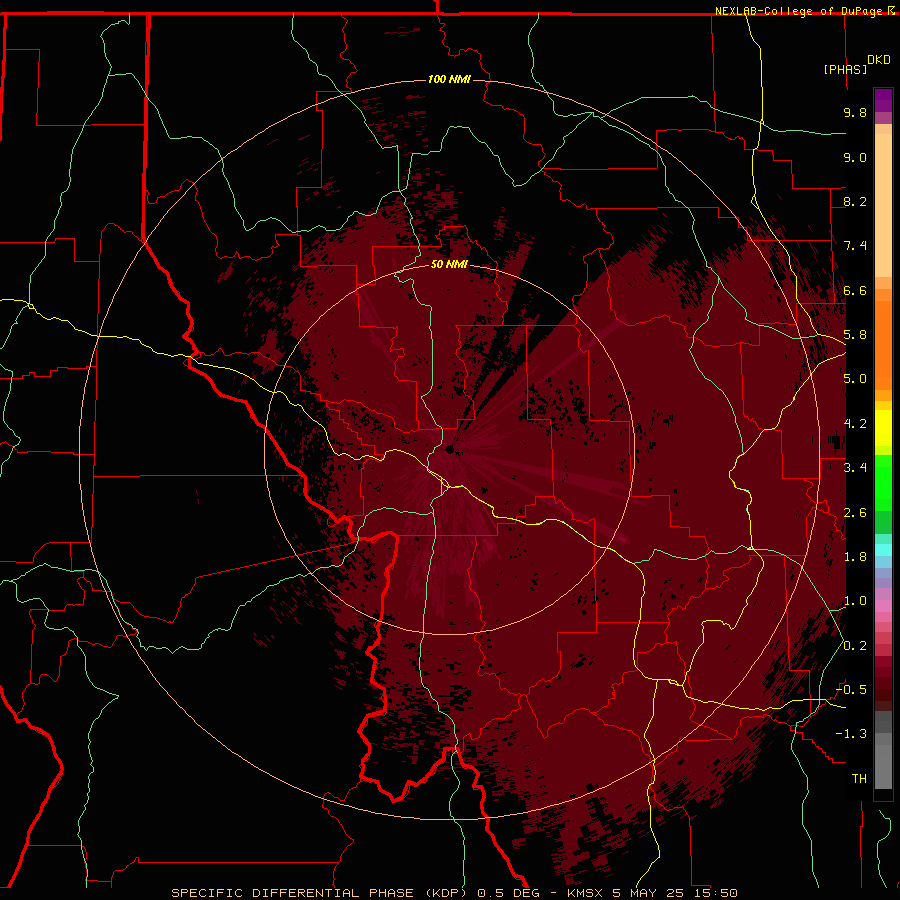
Task: Click the -1.3 legend value
Action: pos(851,734)
